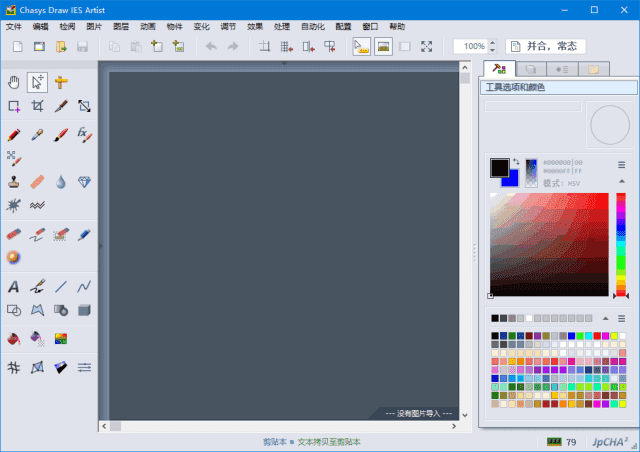Open the 效果 menu
This screenshot has width=640, height=452.
point(255,25)
